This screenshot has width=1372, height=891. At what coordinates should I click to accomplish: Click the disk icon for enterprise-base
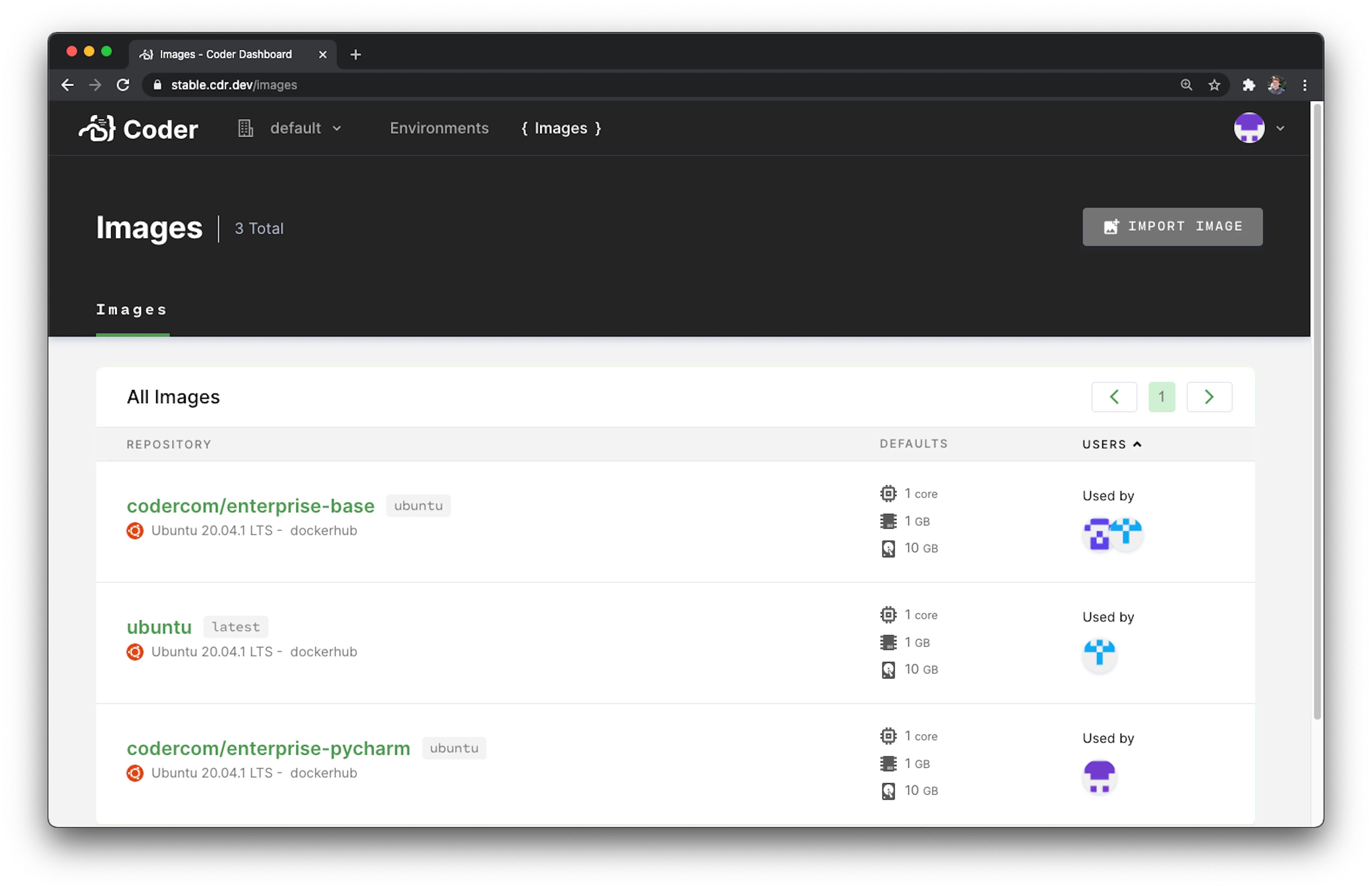point(888,549)
